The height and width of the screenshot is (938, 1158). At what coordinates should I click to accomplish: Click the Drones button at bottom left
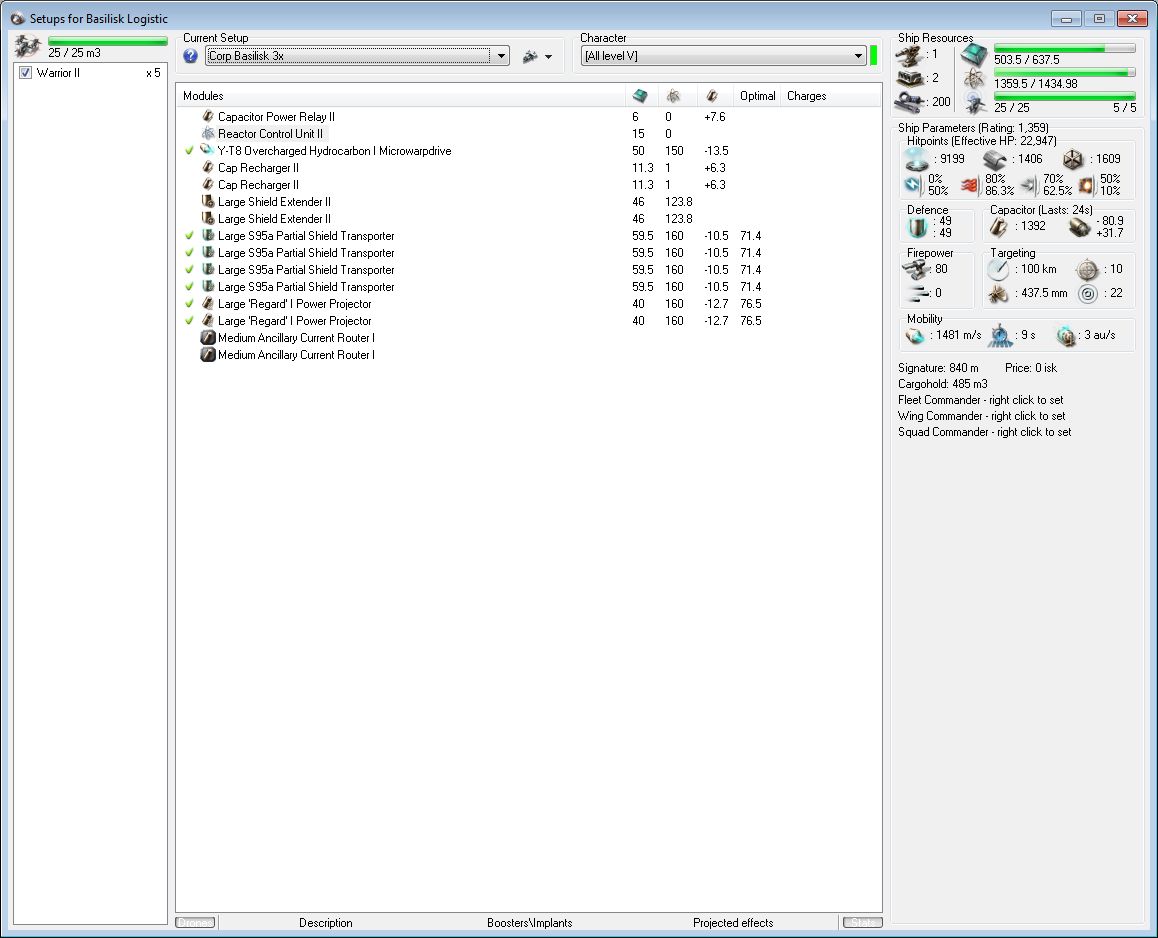coord(196,922)
